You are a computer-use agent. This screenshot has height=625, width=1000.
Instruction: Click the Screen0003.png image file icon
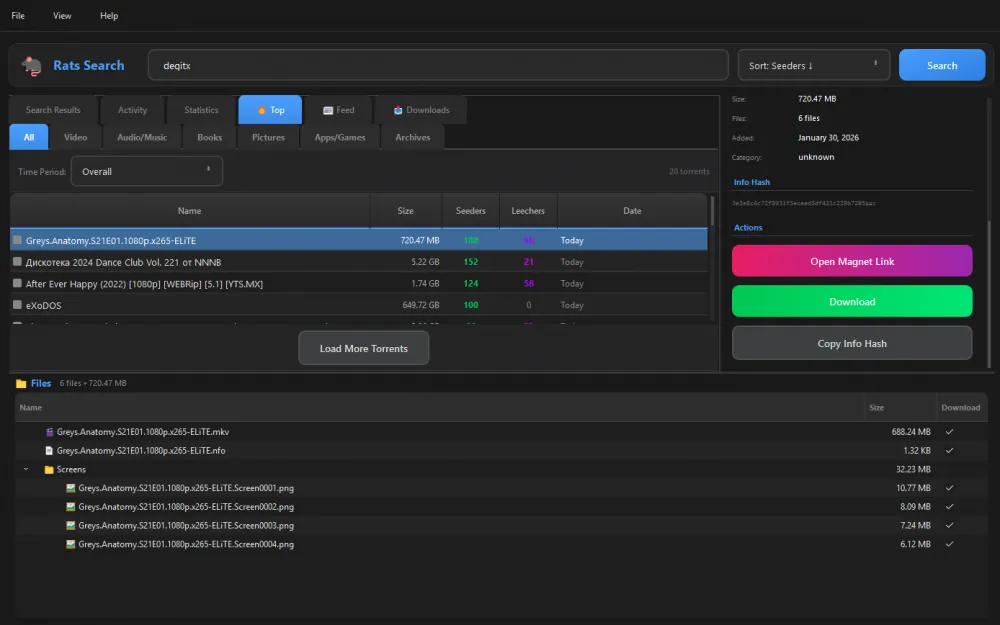[x=71, y=526]
